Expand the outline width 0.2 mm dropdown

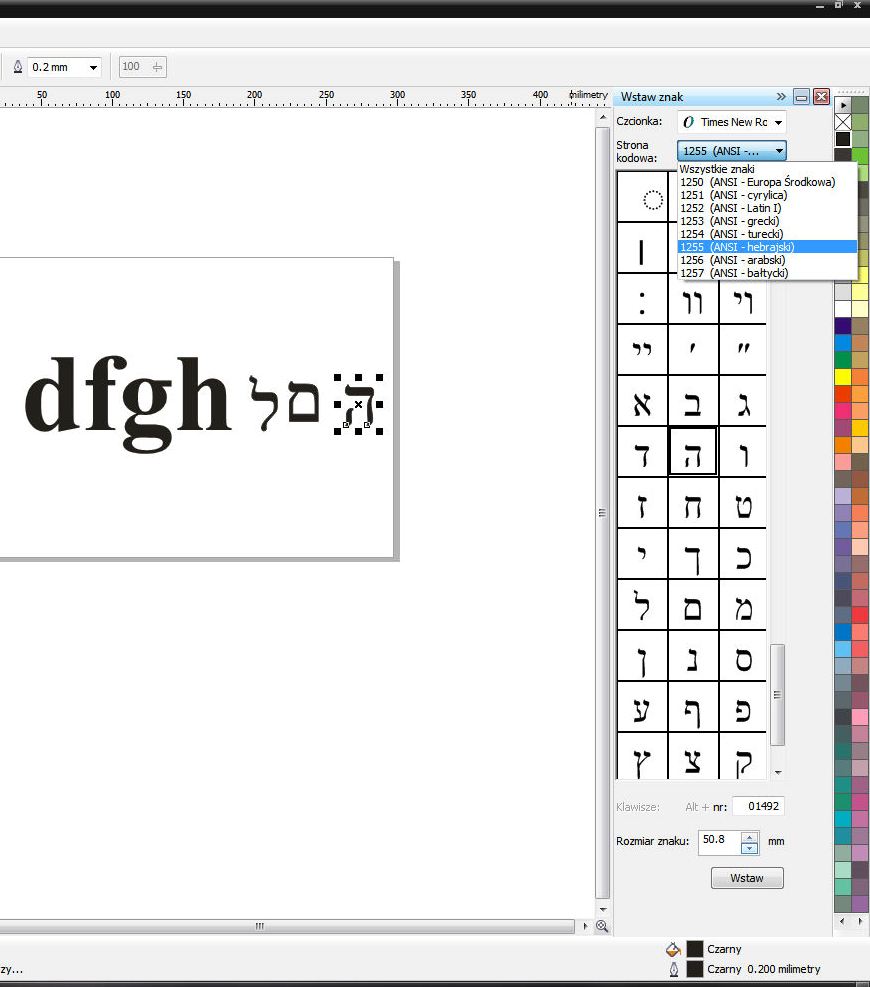click(x=94, y=68)
